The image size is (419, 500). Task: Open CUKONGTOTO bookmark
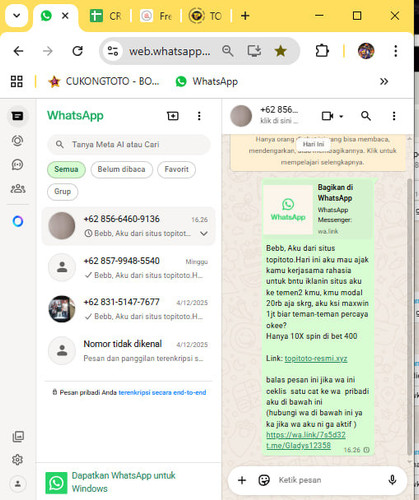click(x=104, y=81)
